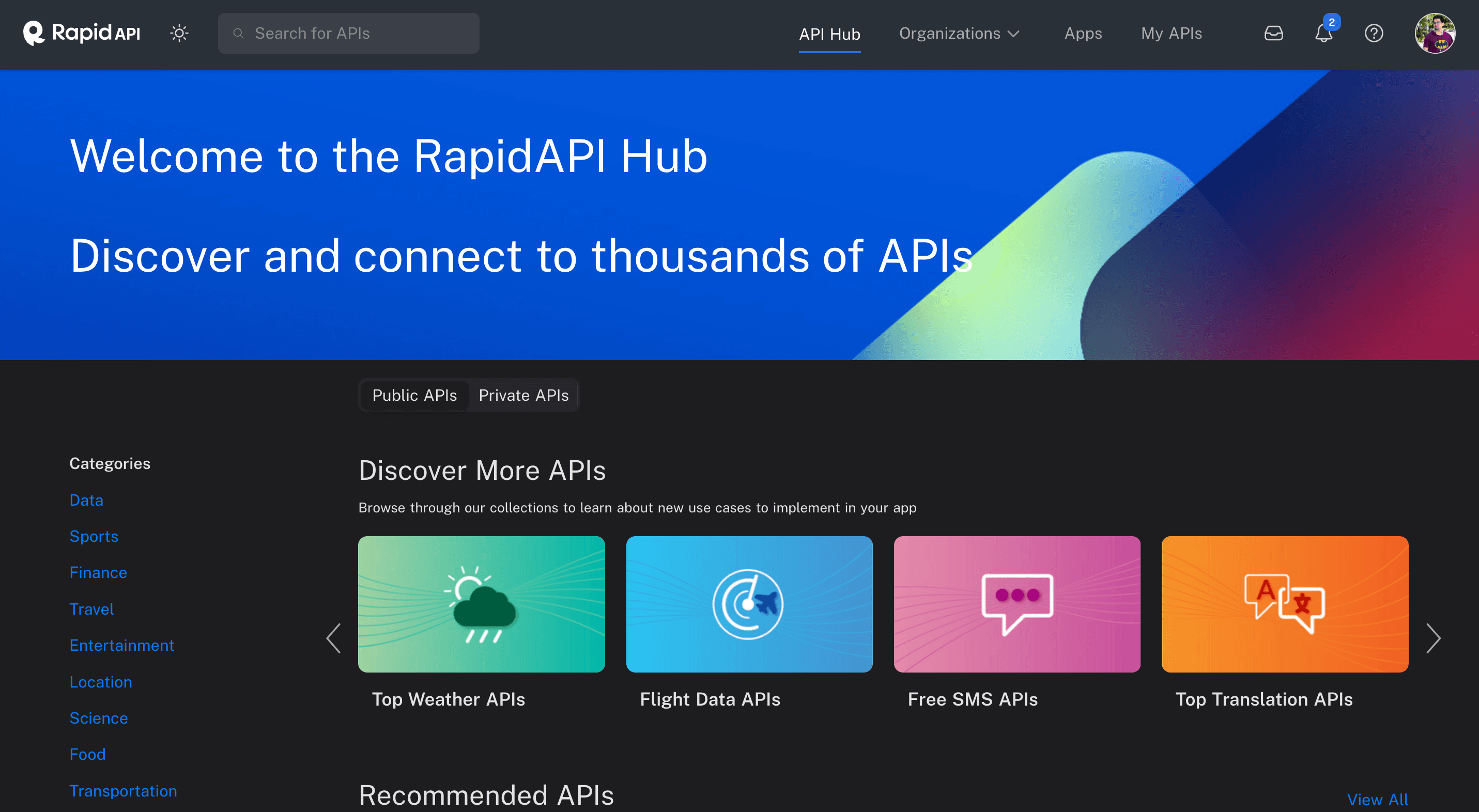This screenshot has width=1479, height=812.
Task: Open the inbox icon
Action: (1273, 33)
